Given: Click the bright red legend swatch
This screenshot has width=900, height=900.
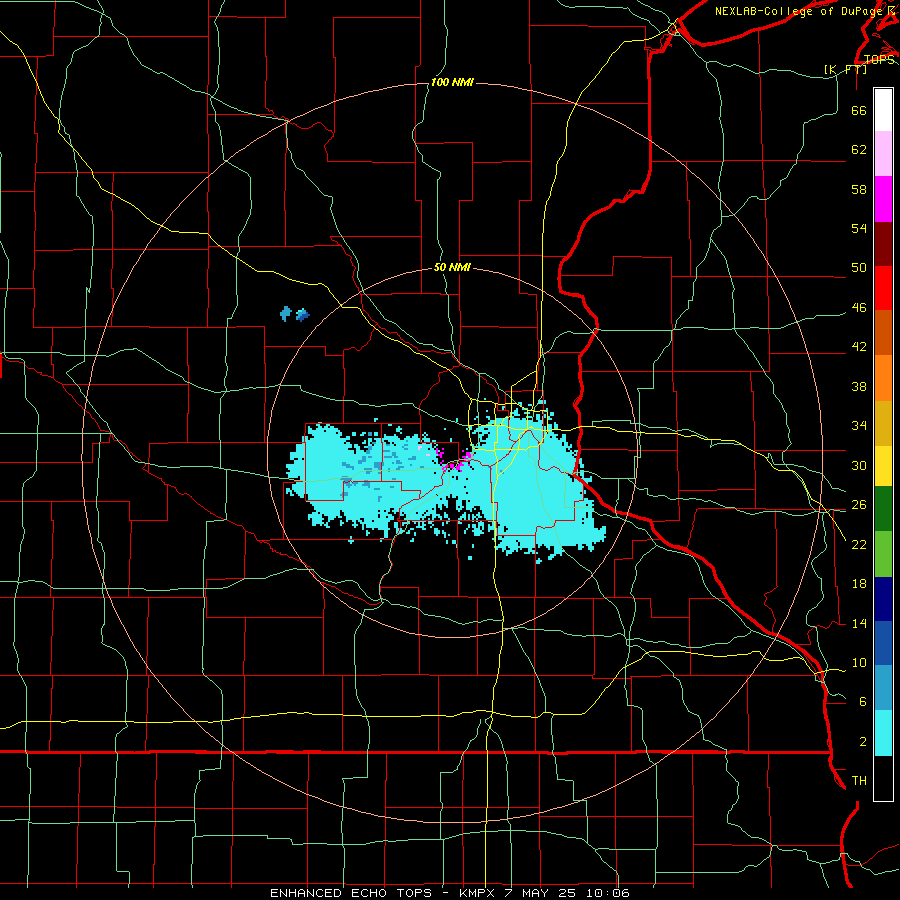Looking at the screenshot, I should [x=883, y=288].
